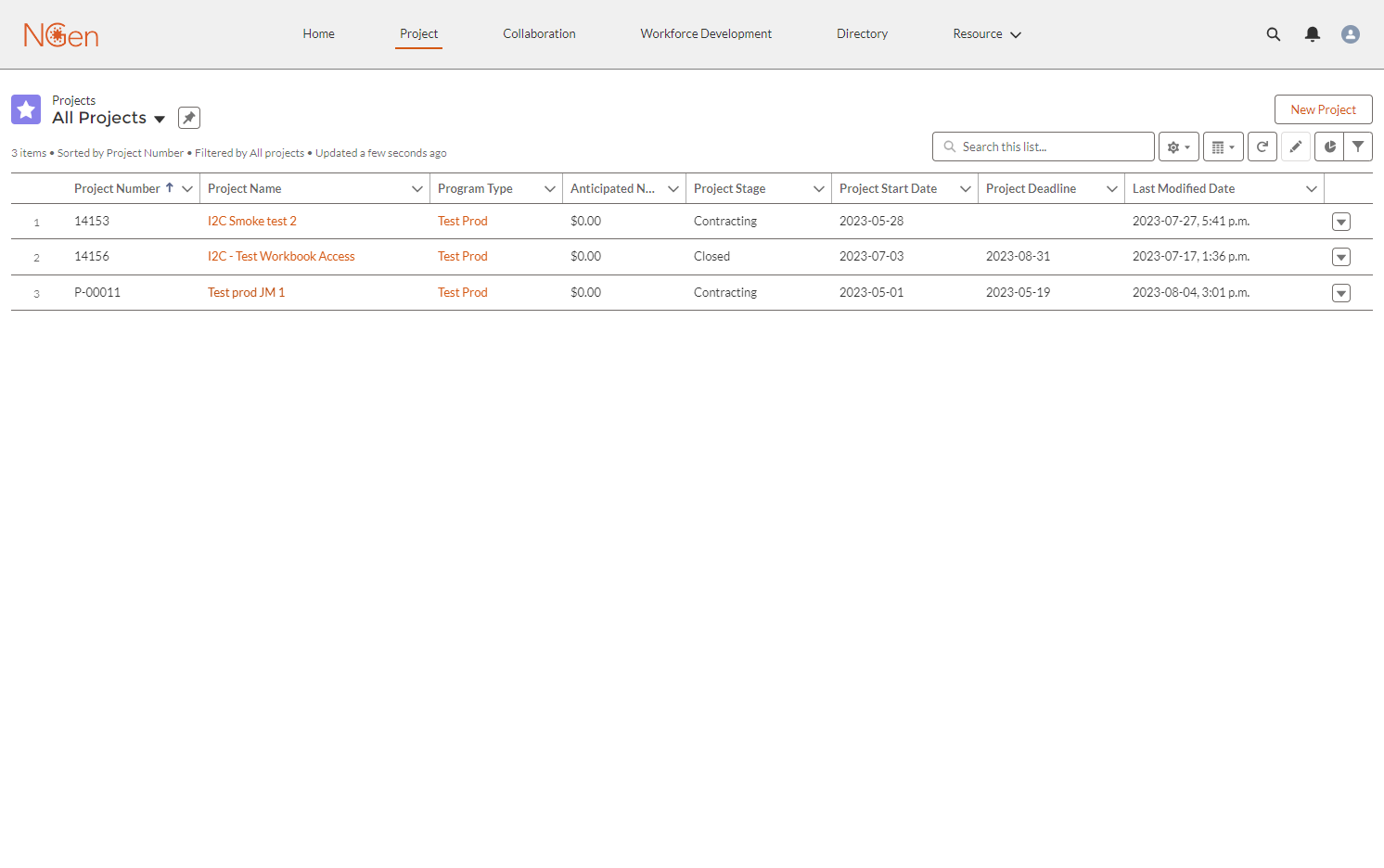Open the I2C - Test Workbook Access project
Viewport: 1384px width, 868px height.
pyautogui.click(x=281, y=257)
